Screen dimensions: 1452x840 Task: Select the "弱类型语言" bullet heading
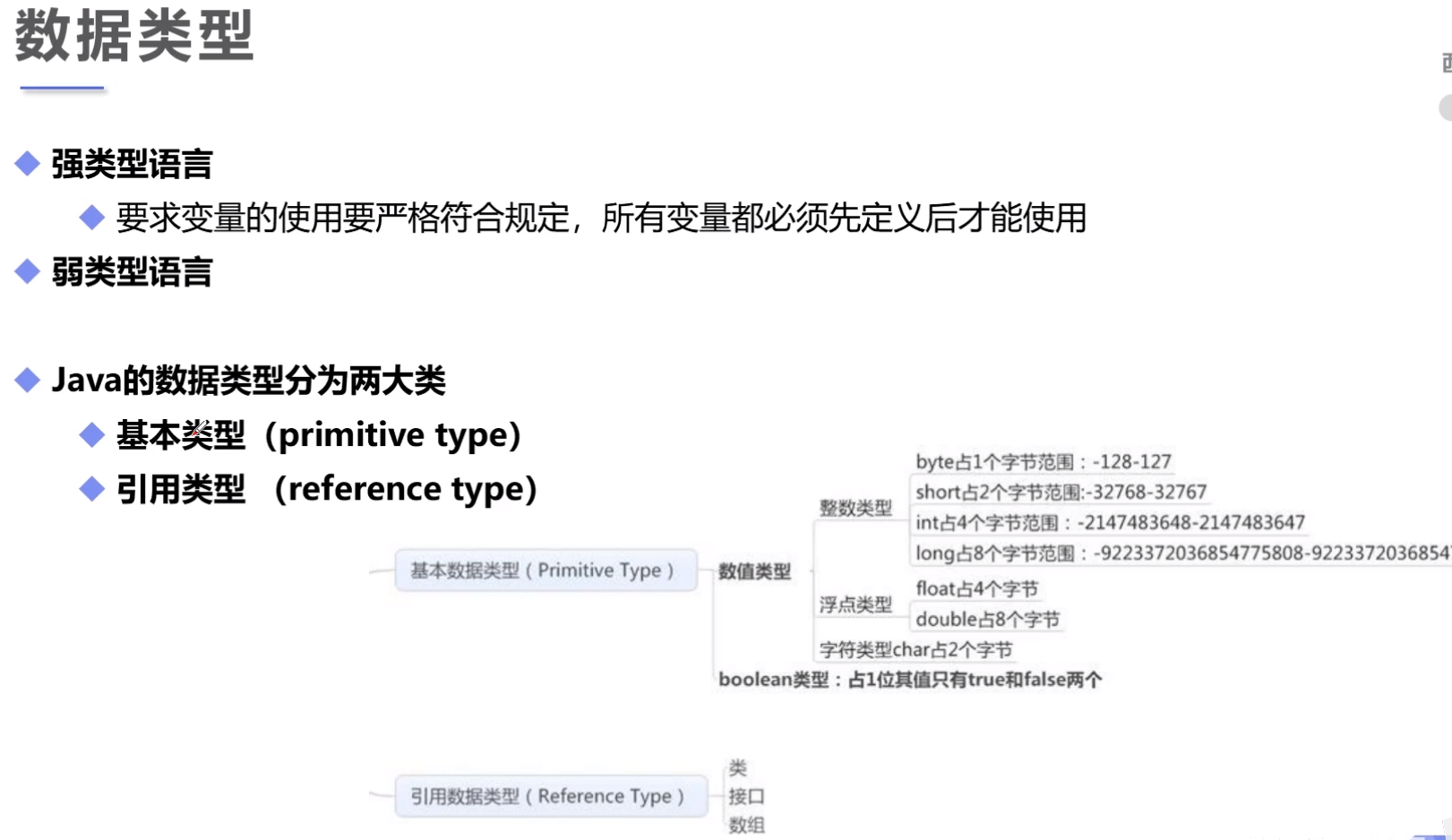(132, 272)
